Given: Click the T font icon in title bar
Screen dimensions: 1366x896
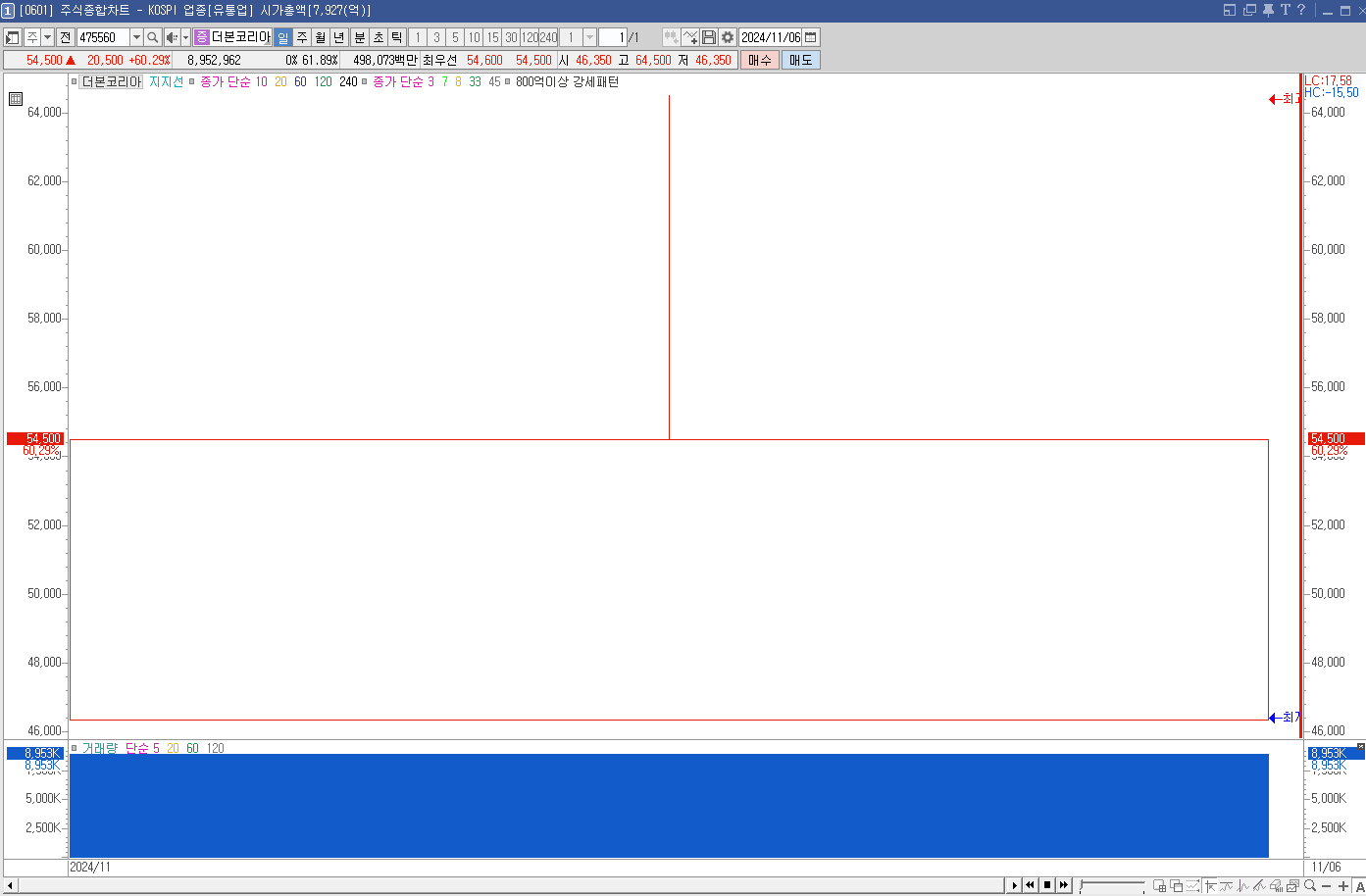Looking at the screenshot, I should (1285, 10).
